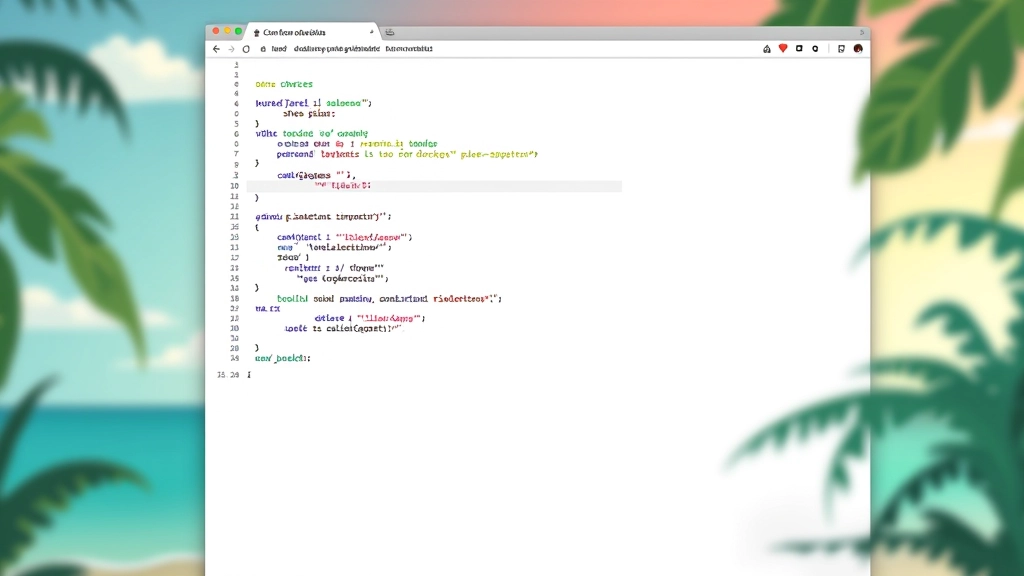The image size is (1024, 576).
Task: Toggle the heart favorite icon in the toolbar
Action: pyautogui.click(x=783, y=48)
